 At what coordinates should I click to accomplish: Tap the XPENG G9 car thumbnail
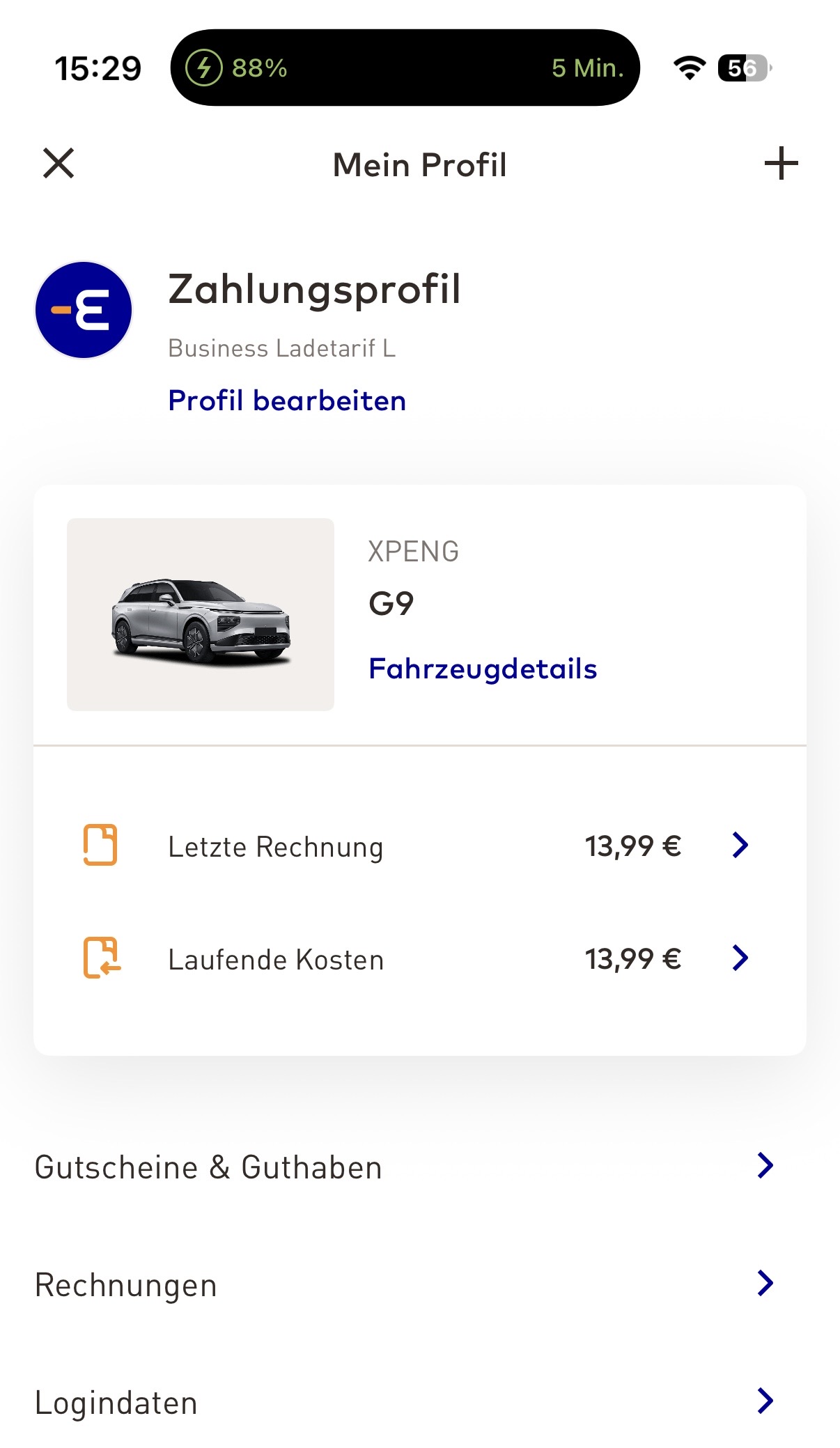[201, 614]
